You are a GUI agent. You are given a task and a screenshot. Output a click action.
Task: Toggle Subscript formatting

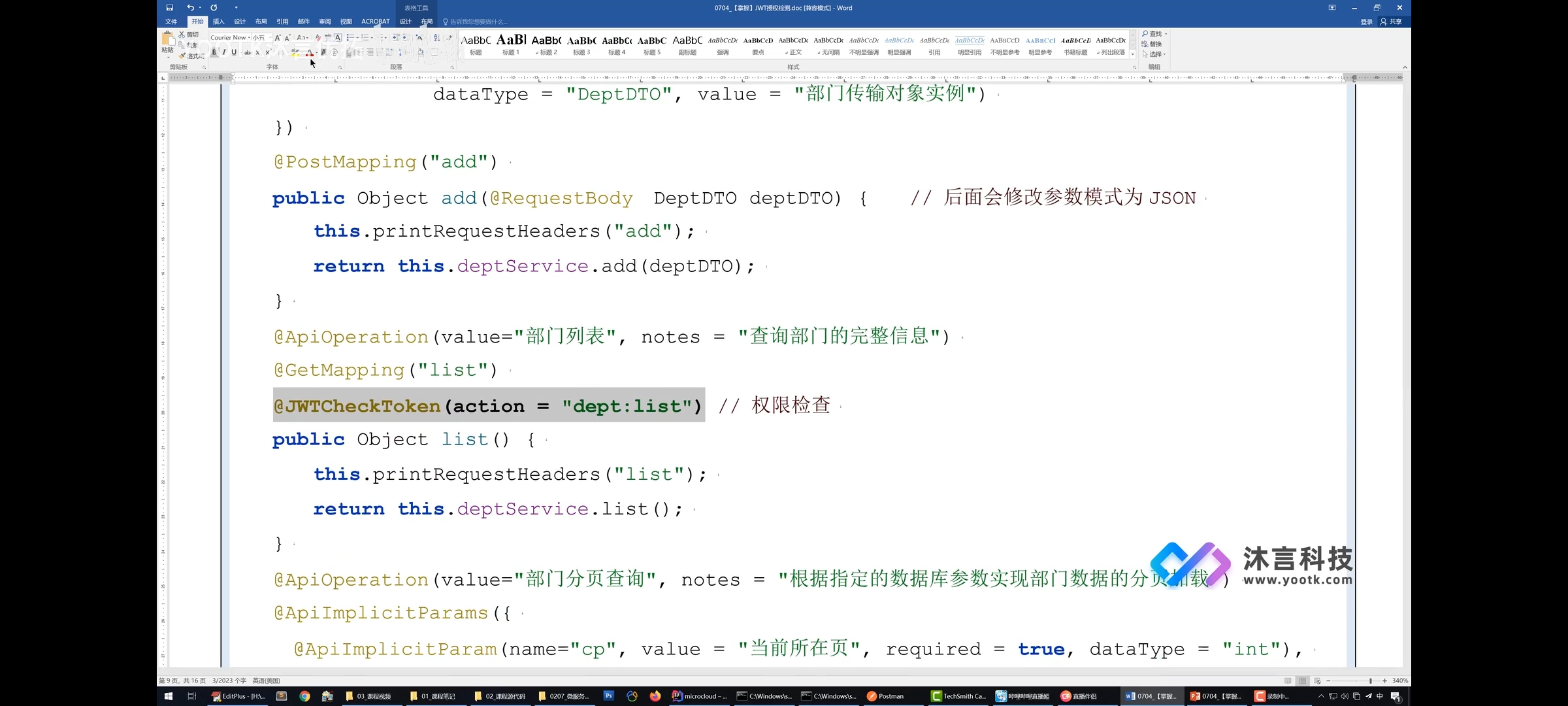coord(257,52)
